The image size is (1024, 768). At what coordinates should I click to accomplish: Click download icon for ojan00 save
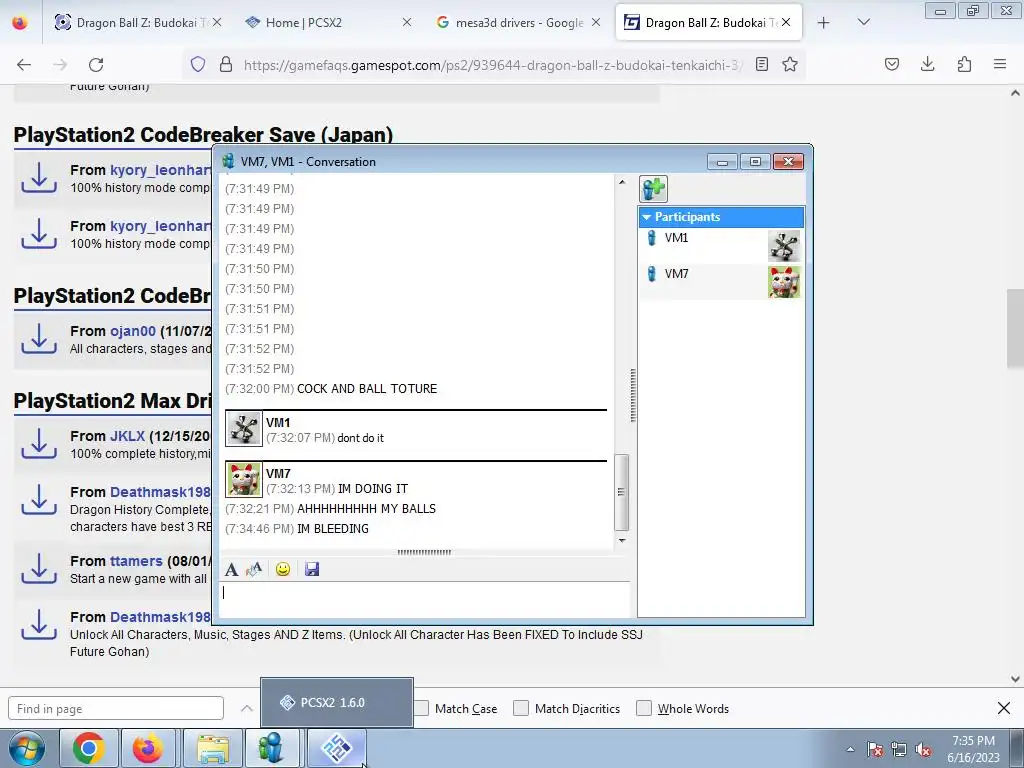pyautogui.click(x=39, y=339)
